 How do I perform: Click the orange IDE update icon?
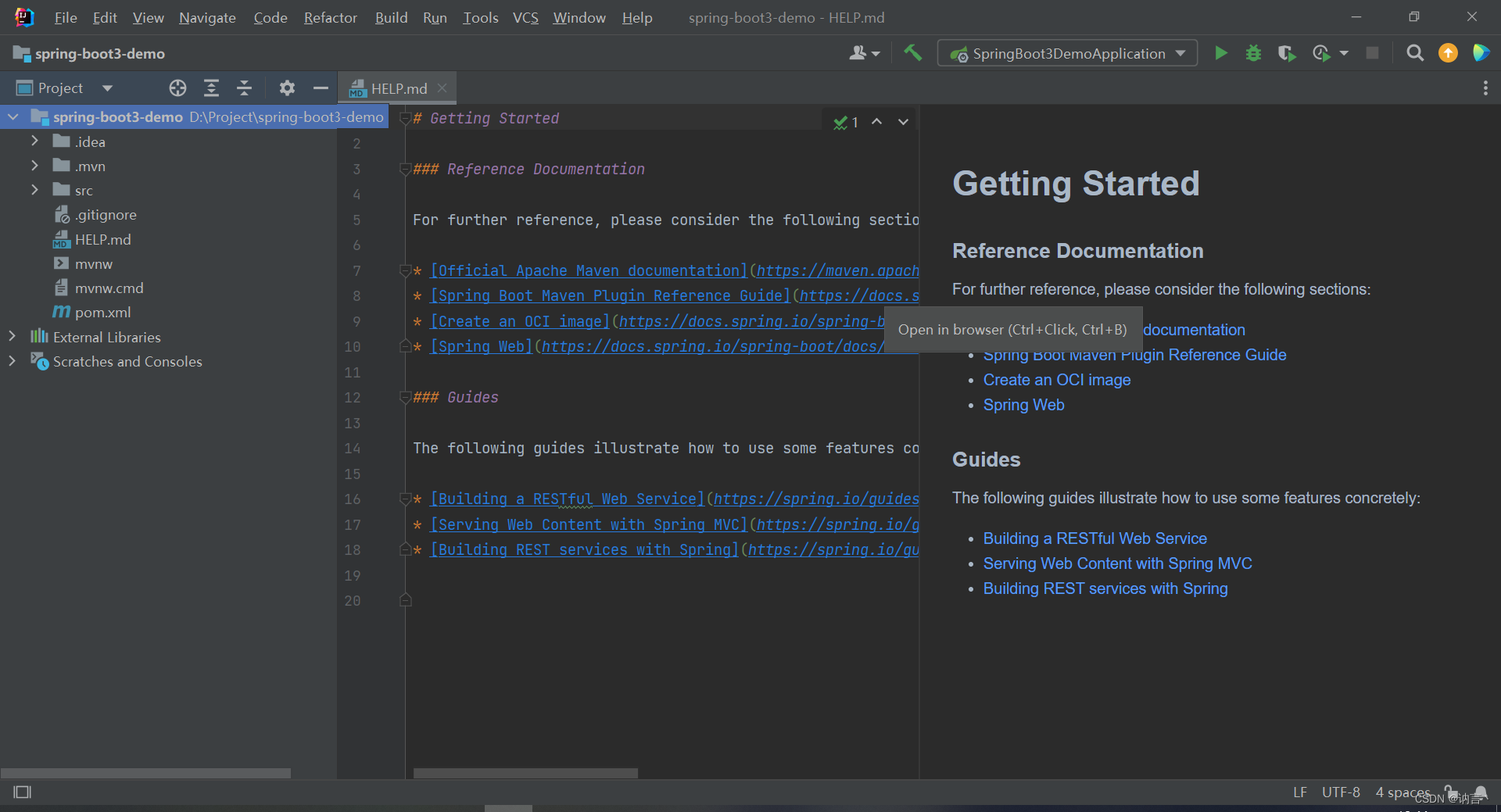pyautogui.click(x=1448, y=53)
